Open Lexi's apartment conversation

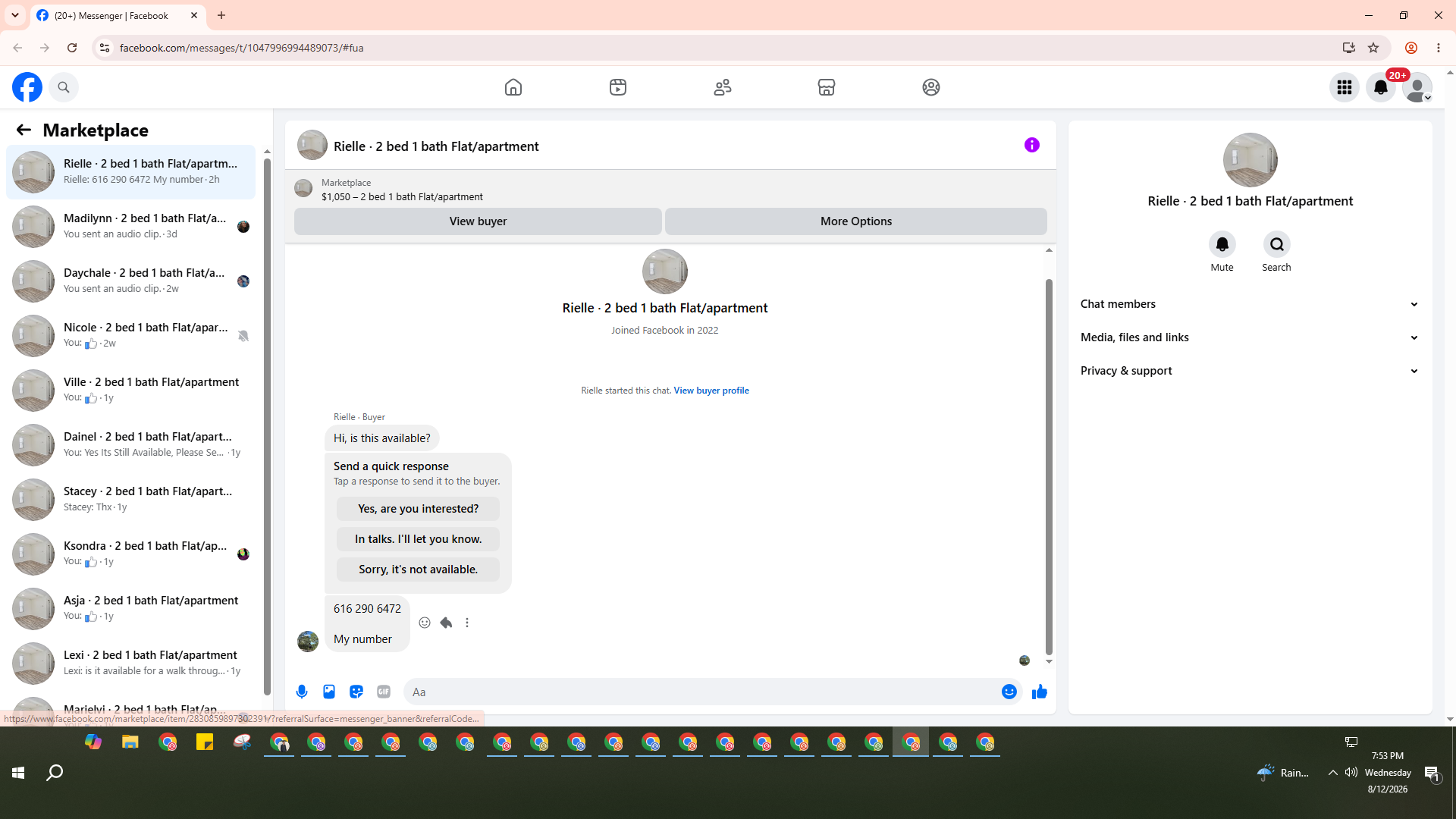131,663
